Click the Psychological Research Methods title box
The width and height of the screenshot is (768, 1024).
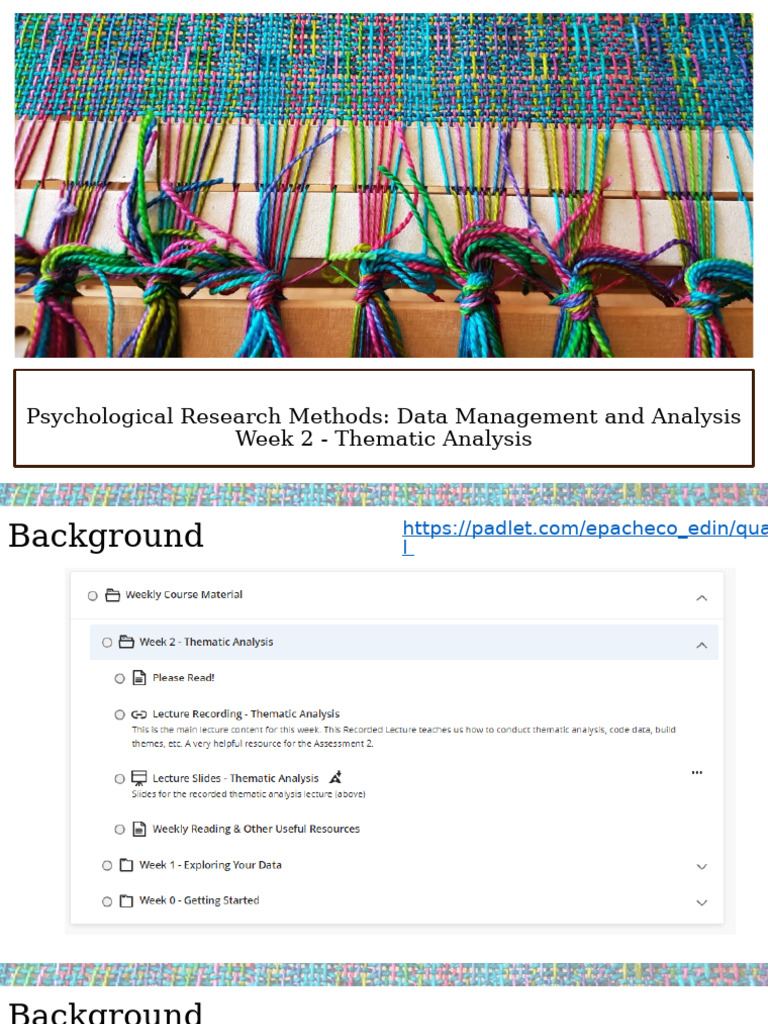point(384,418)
